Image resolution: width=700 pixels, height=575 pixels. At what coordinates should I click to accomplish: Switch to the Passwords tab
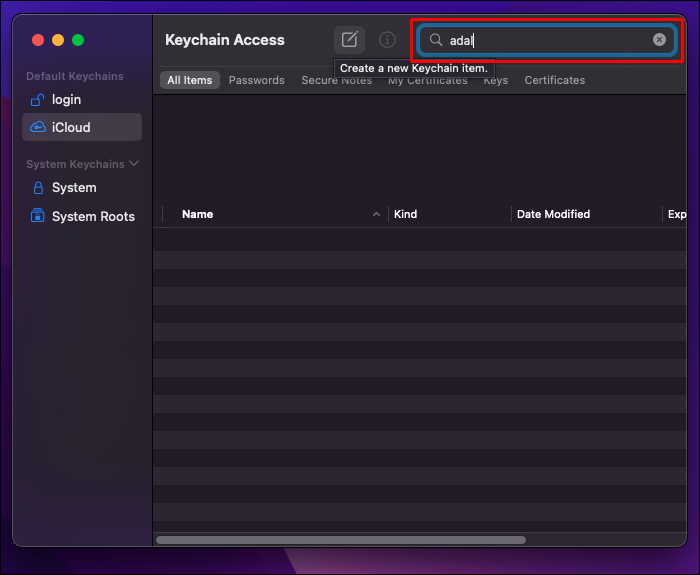tap(257, 80)
